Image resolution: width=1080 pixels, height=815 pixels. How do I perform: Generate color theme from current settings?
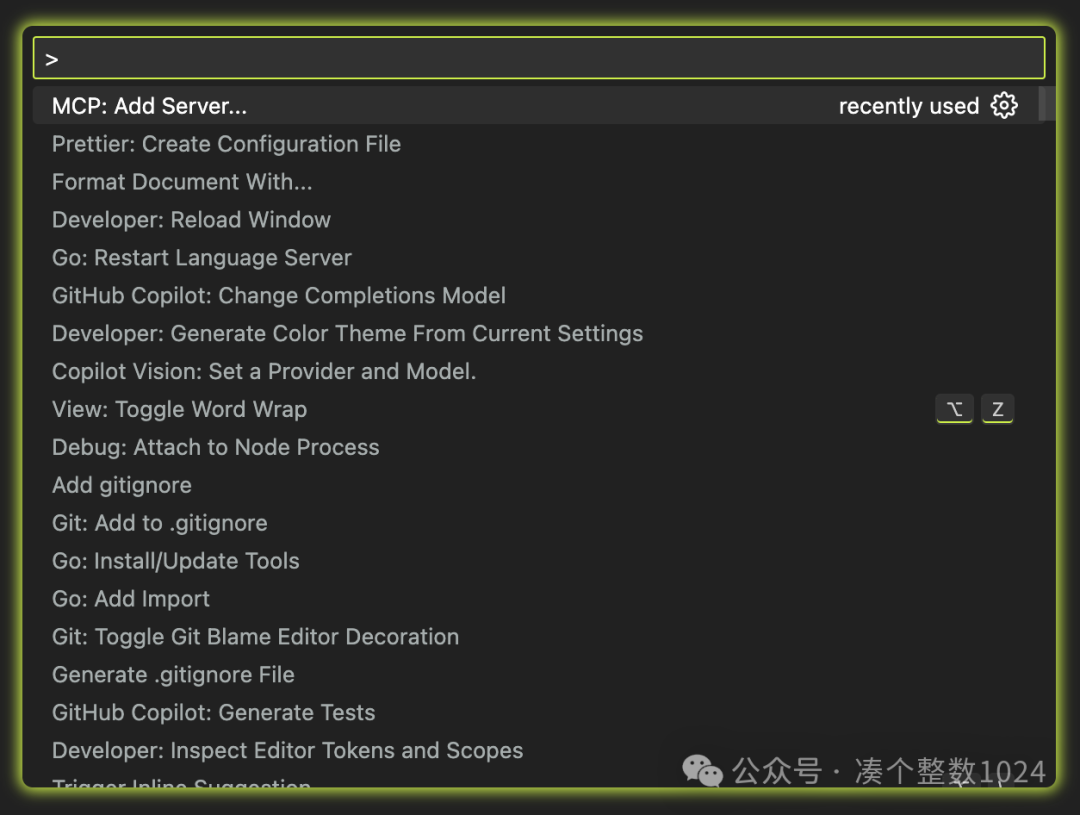pos(347,333)
